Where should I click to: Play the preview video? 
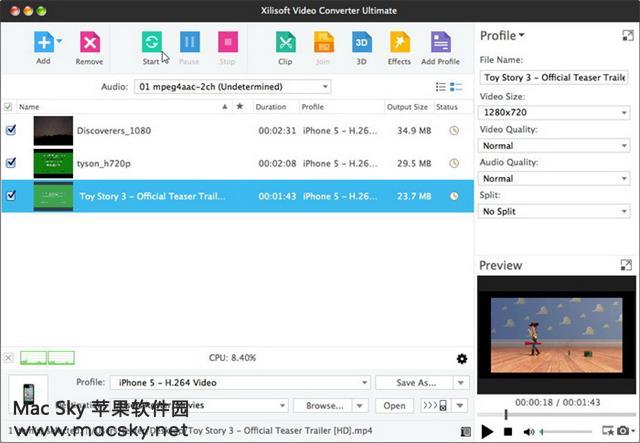point(487,431)
